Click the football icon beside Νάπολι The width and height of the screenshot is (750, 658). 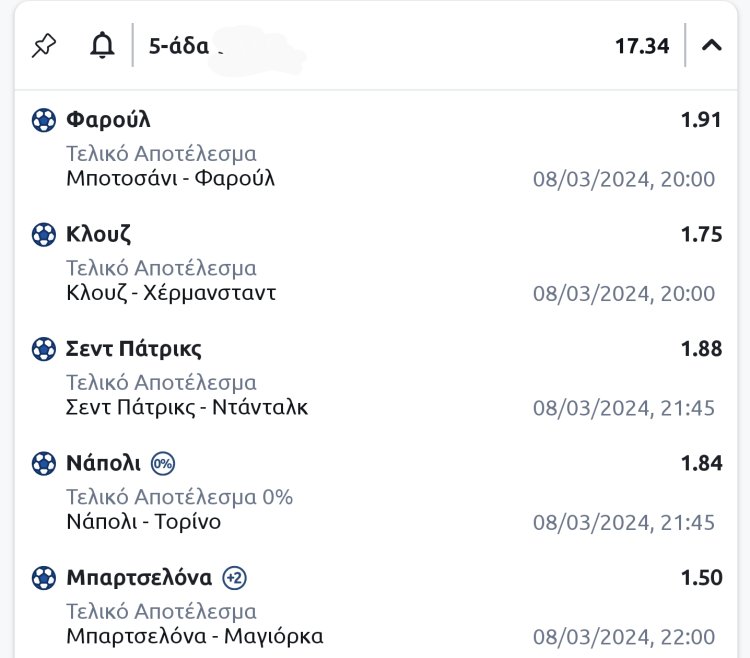point(44,464)
